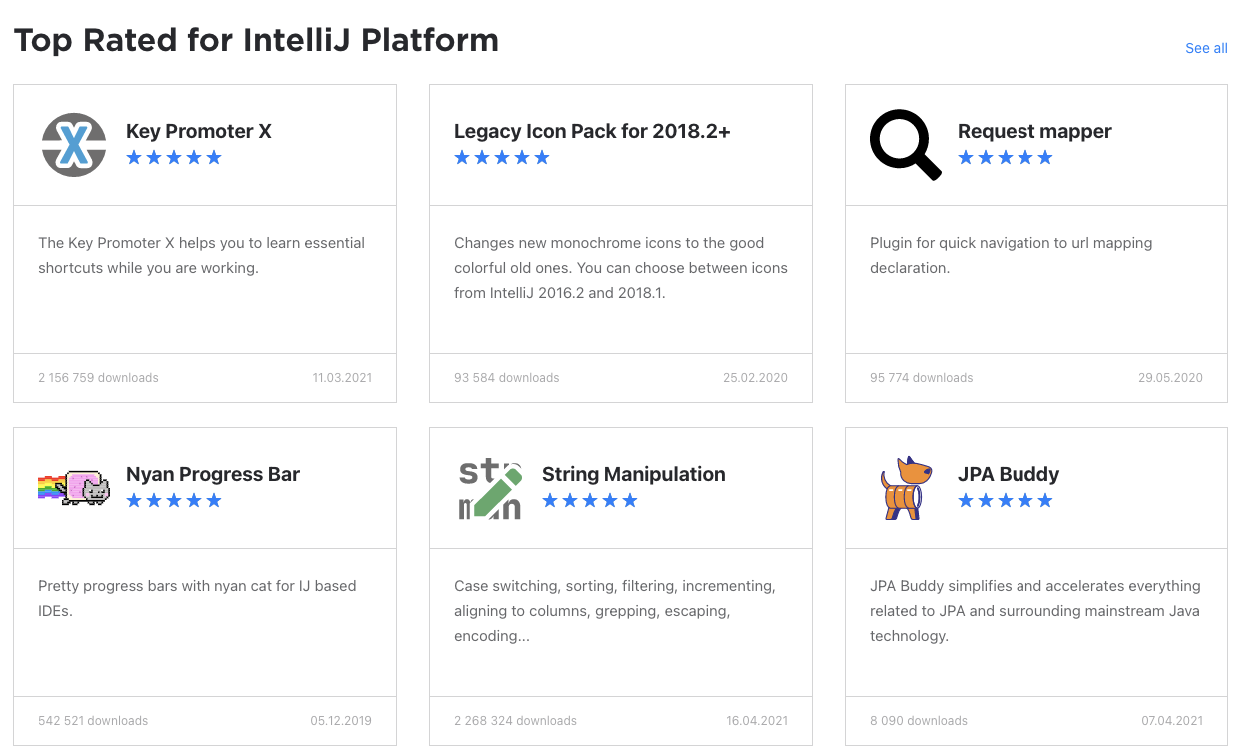Click the star rating under Nyan Progress Bar
Image resolution: width=1246 pixels, height=753 pixels.
click(x=174, y=500)
